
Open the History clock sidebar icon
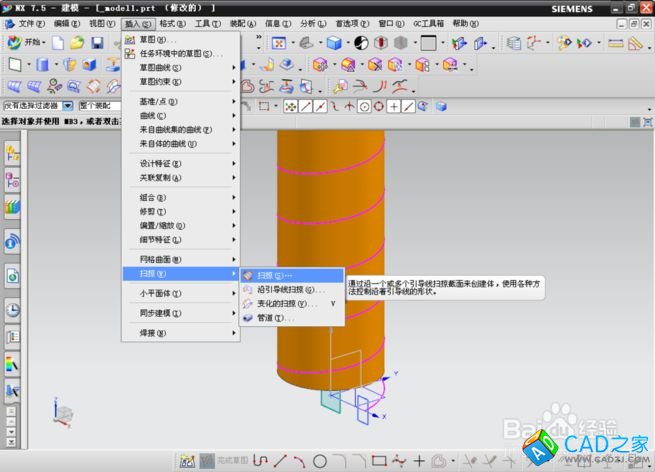tap(13, 309)
